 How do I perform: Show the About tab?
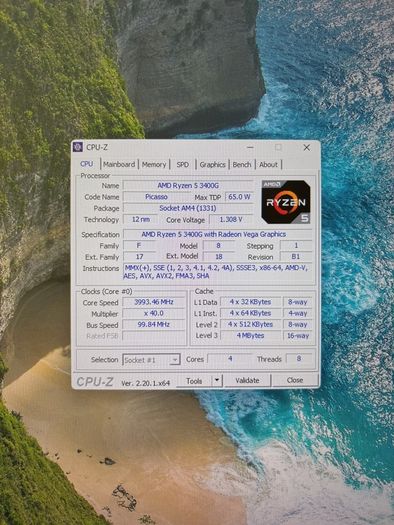pyautogui.click(x=268, y=164)
